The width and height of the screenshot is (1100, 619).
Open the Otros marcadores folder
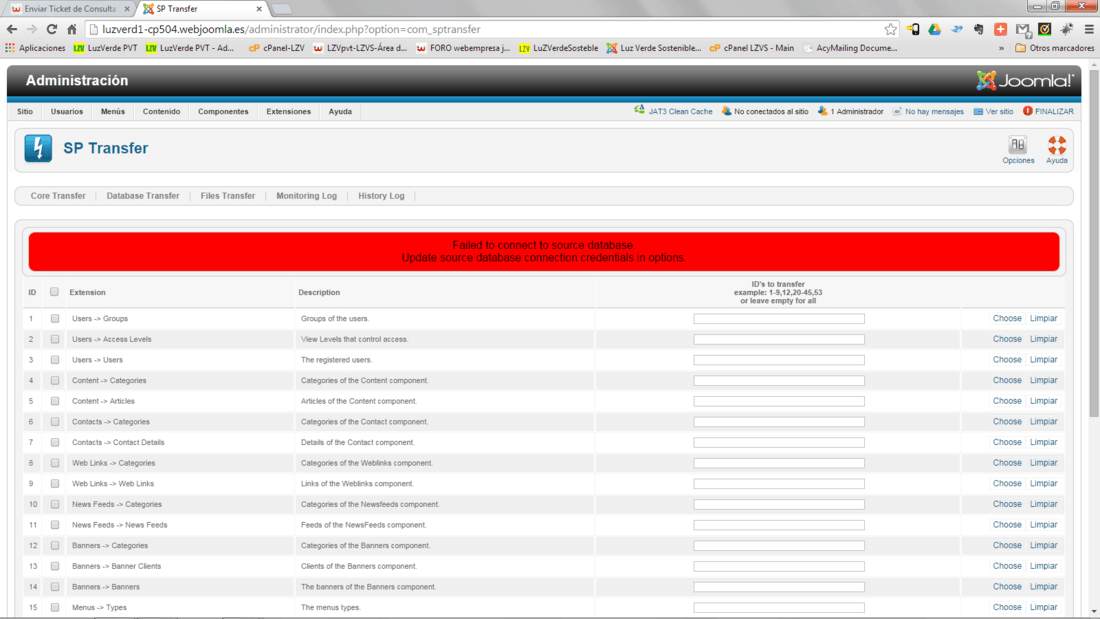[x=1054, y=48]
